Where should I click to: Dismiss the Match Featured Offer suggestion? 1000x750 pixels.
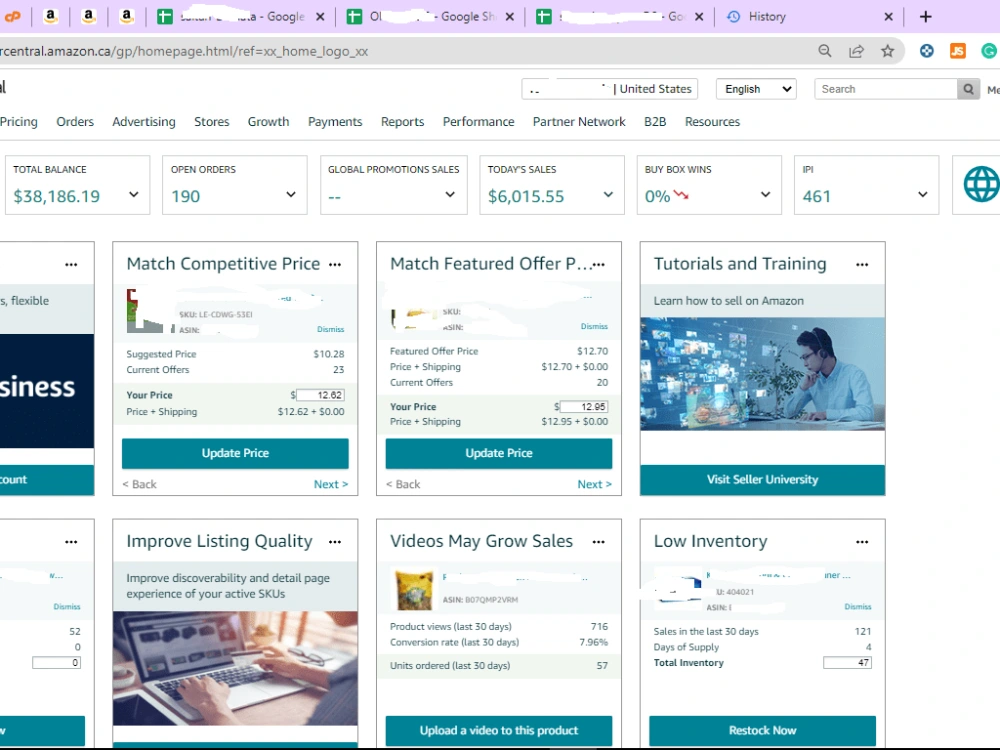pos(594,326)
